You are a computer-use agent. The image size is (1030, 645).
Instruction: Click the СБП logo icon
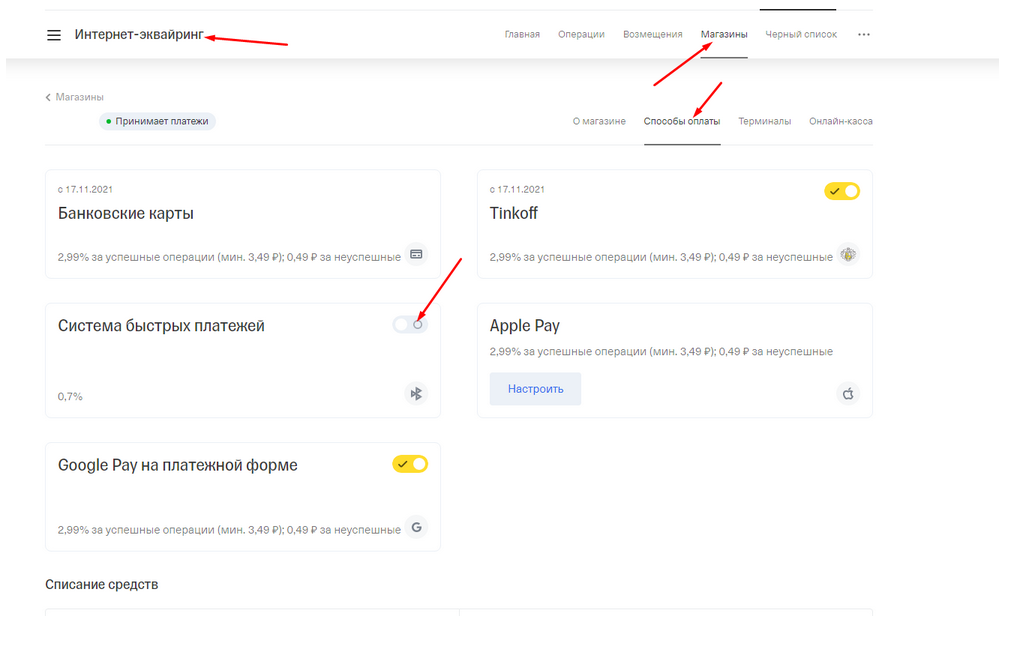pos(416,393)
